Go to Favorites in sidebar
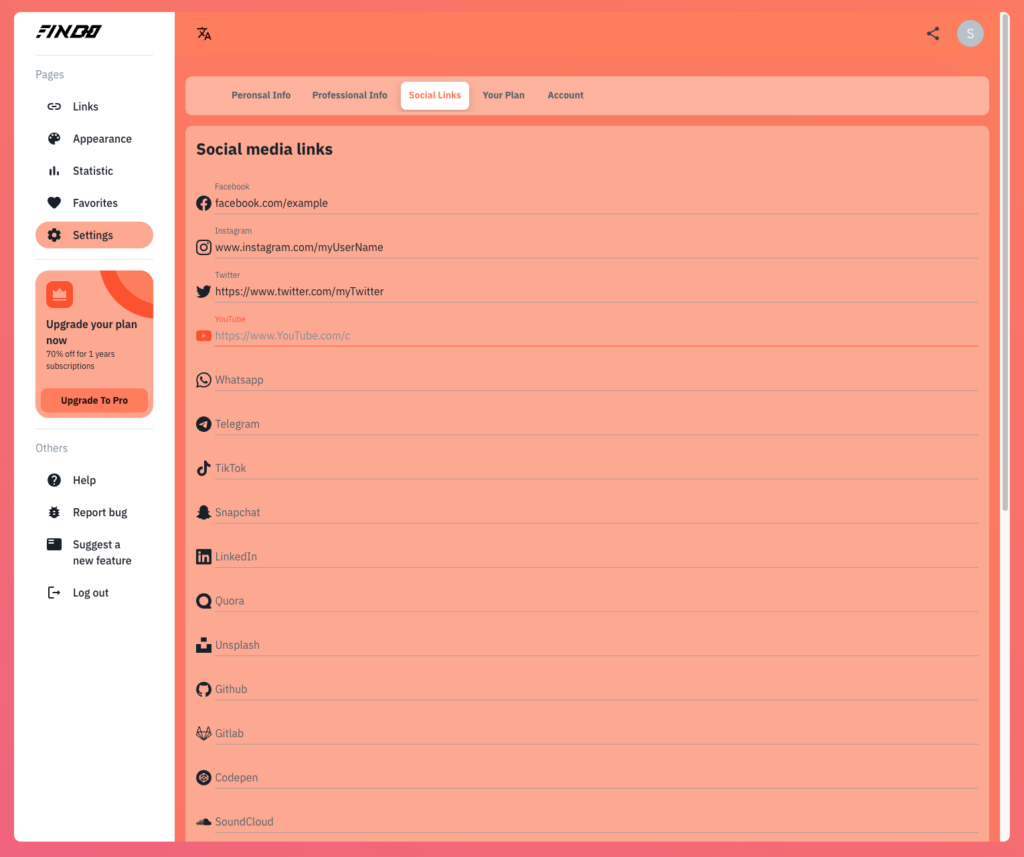 click(x=94, y=202)
